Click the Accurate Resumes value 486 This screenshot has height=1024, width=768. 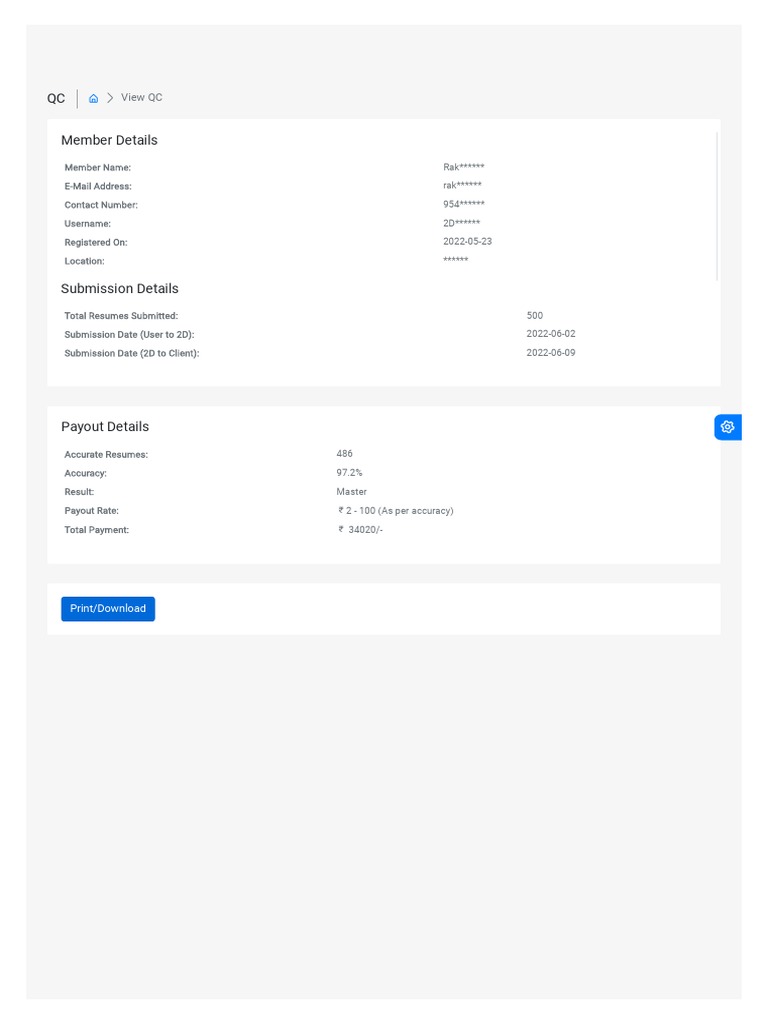click(x=345, y=454)
